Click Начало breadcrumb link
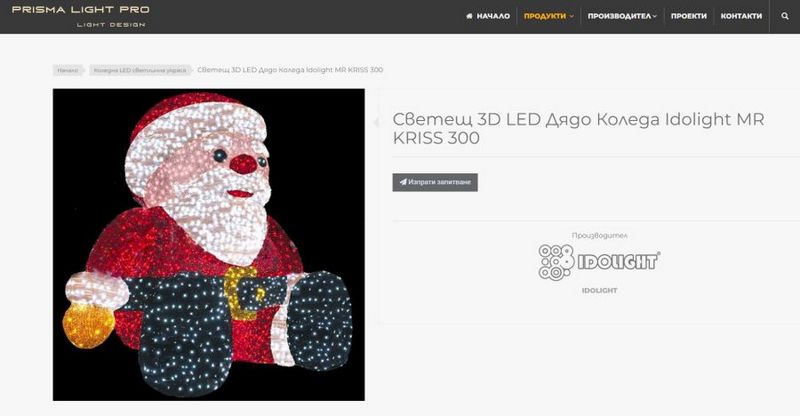800x416 pixels. click(67, 70)
